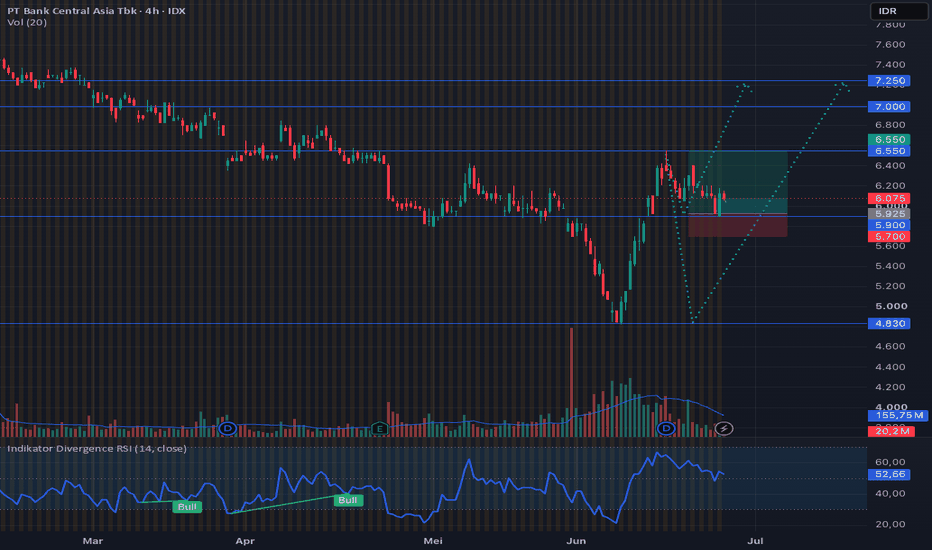Screen dimensions: 932x550
Task: Click the Jul label on time axis
Action: pos(755,541)
